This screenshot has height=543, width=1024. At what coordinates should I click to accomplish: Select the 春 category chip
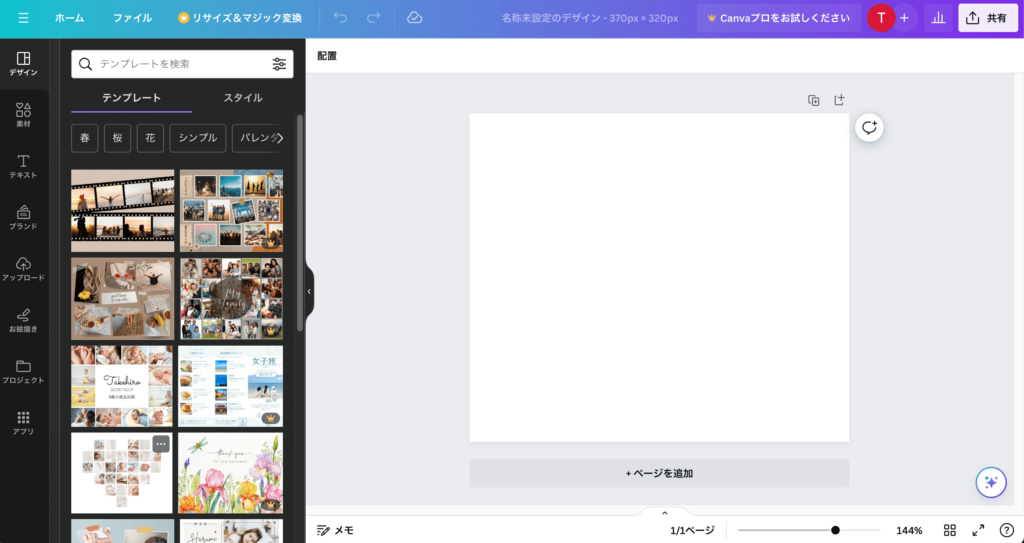[x=85, y=139]
